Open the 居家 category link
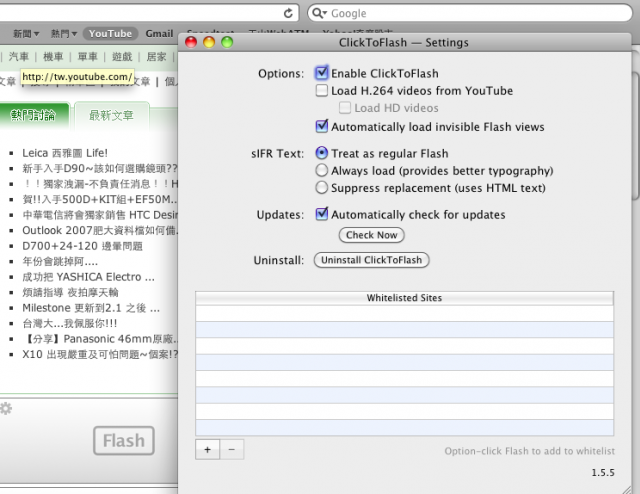The height and width of the screenshot is (494, 640). [x=156, y=56]
